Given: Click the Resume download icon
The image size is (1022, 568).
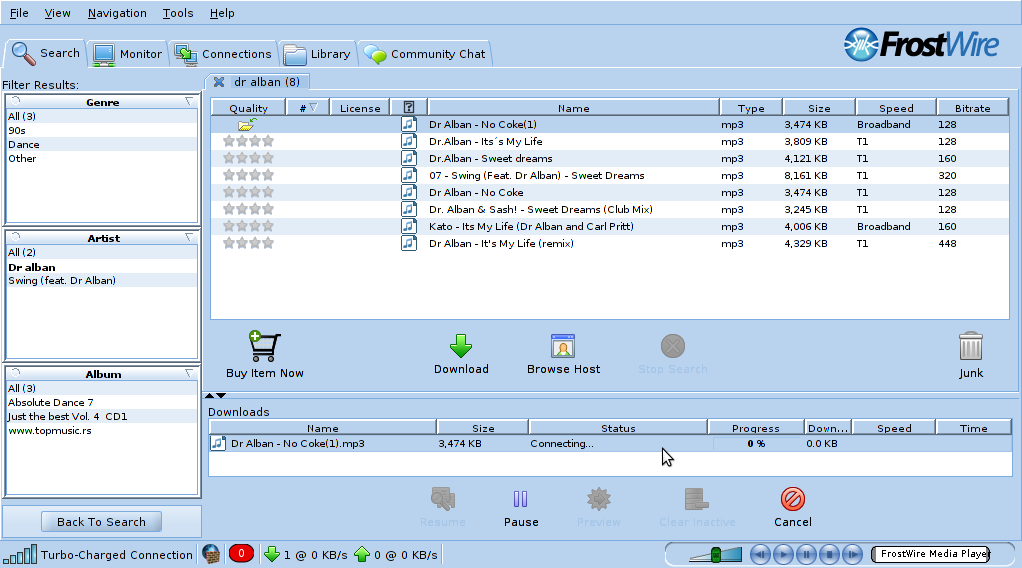Looking at the screenshot, I should [443, 500].
